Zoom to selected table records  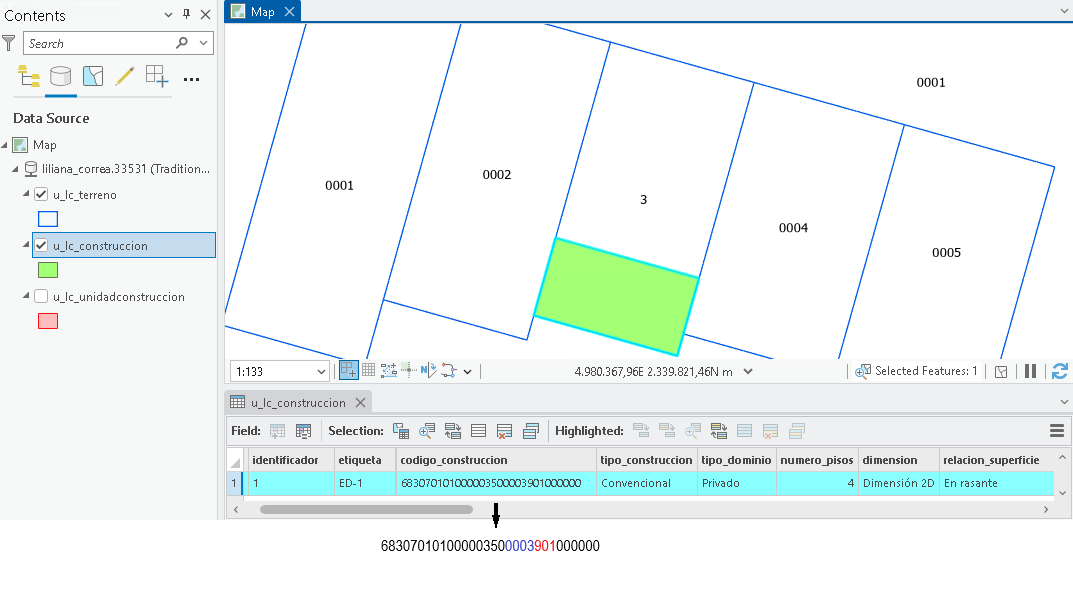click(427, 431)
